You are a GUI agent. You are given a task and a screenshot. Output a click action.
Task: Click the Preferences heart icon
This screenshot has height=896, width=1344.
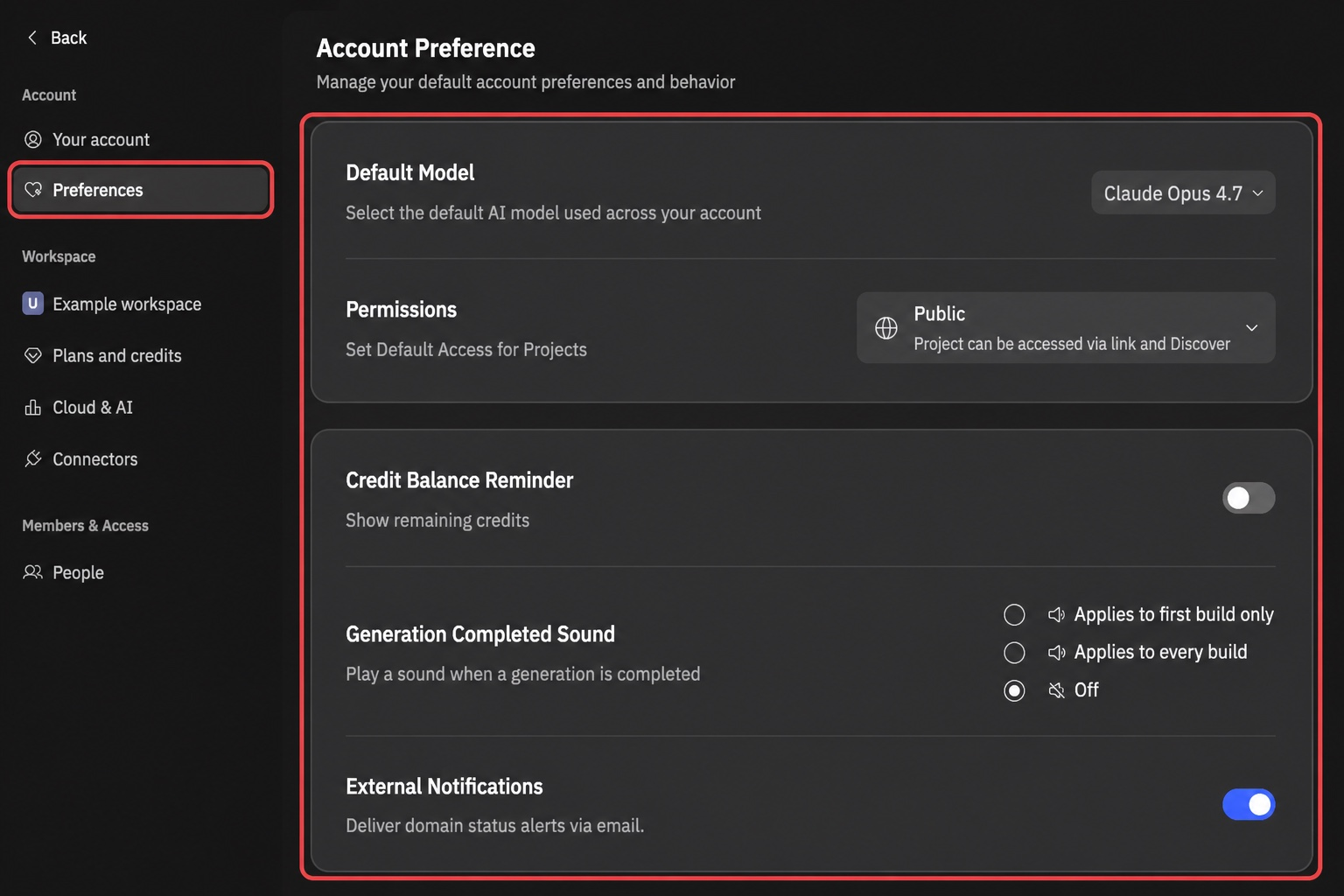33,190
